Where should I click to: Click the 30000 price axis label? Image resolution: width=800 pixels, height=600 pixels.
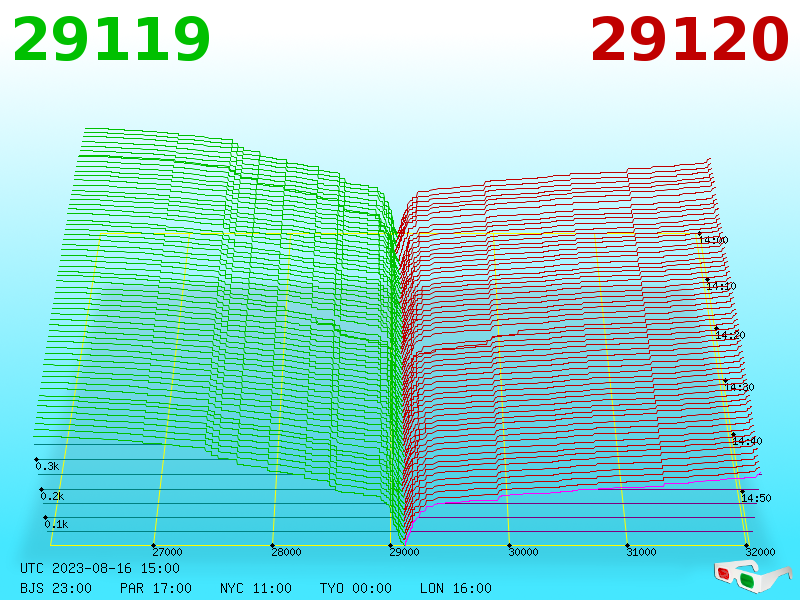(x=523, y=552)
